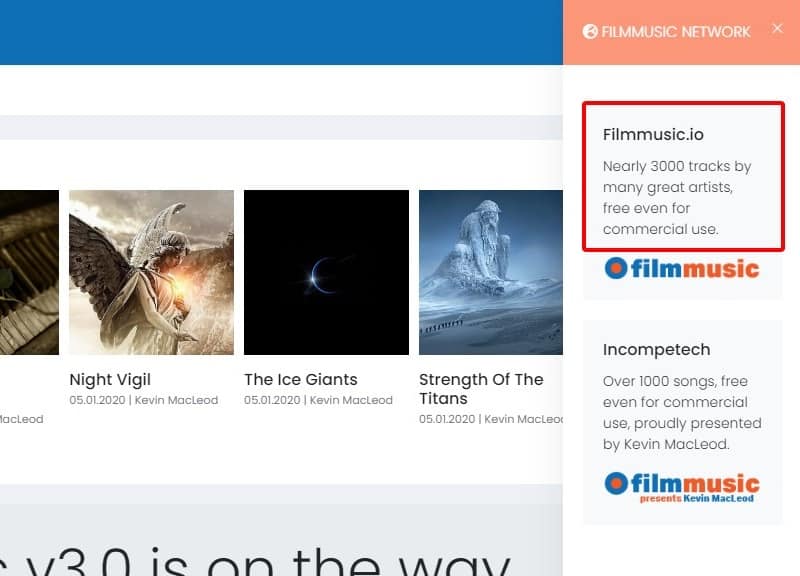Image resolution: width=800 pixels, height=576 pixels.
Task: Select the partially visible piano artwork
Action: click(x=29, y=272)
